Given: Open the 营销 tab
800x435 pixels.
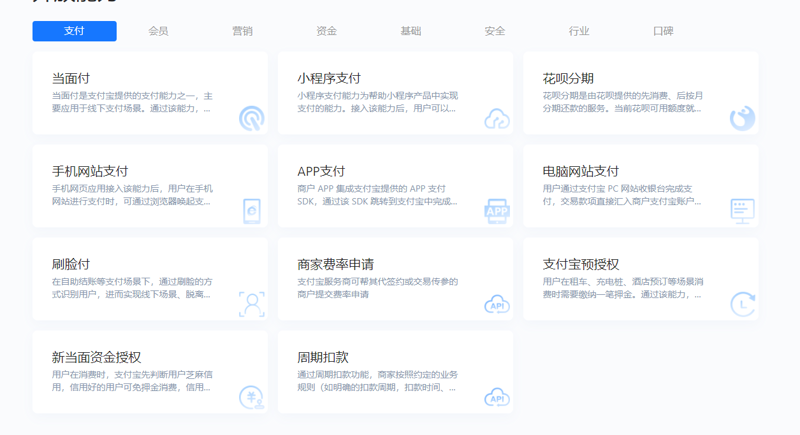Looking at the screenshot, I should pos(242,31).
